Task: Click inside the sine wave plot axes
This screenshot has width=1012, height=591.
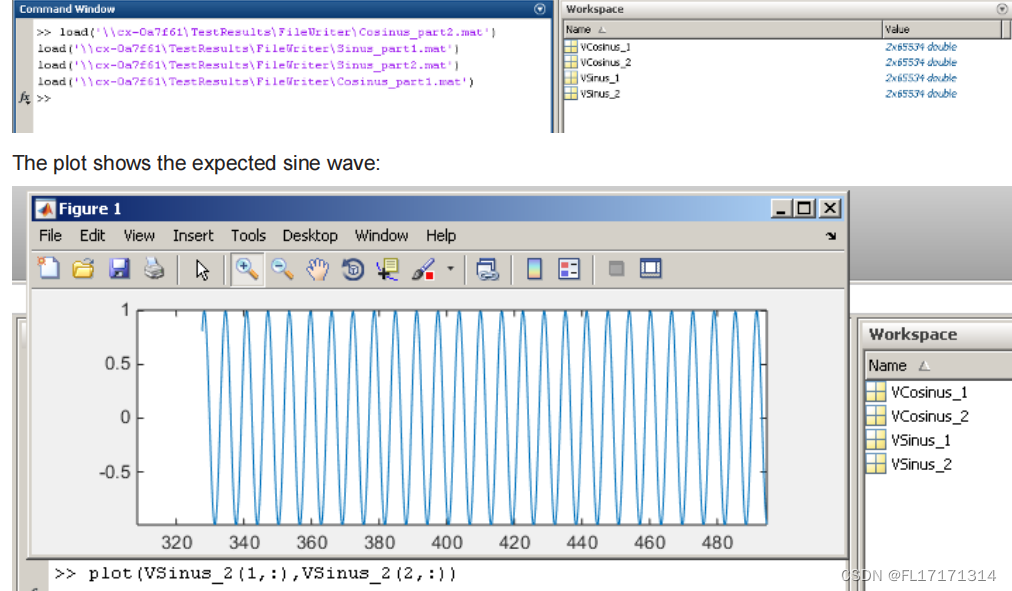Action: pyautogui.click(x=452, y=417)
